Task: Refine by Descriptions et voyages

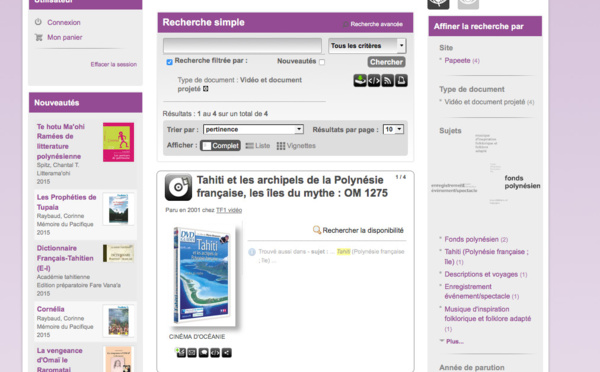Action: coord(481,274)
